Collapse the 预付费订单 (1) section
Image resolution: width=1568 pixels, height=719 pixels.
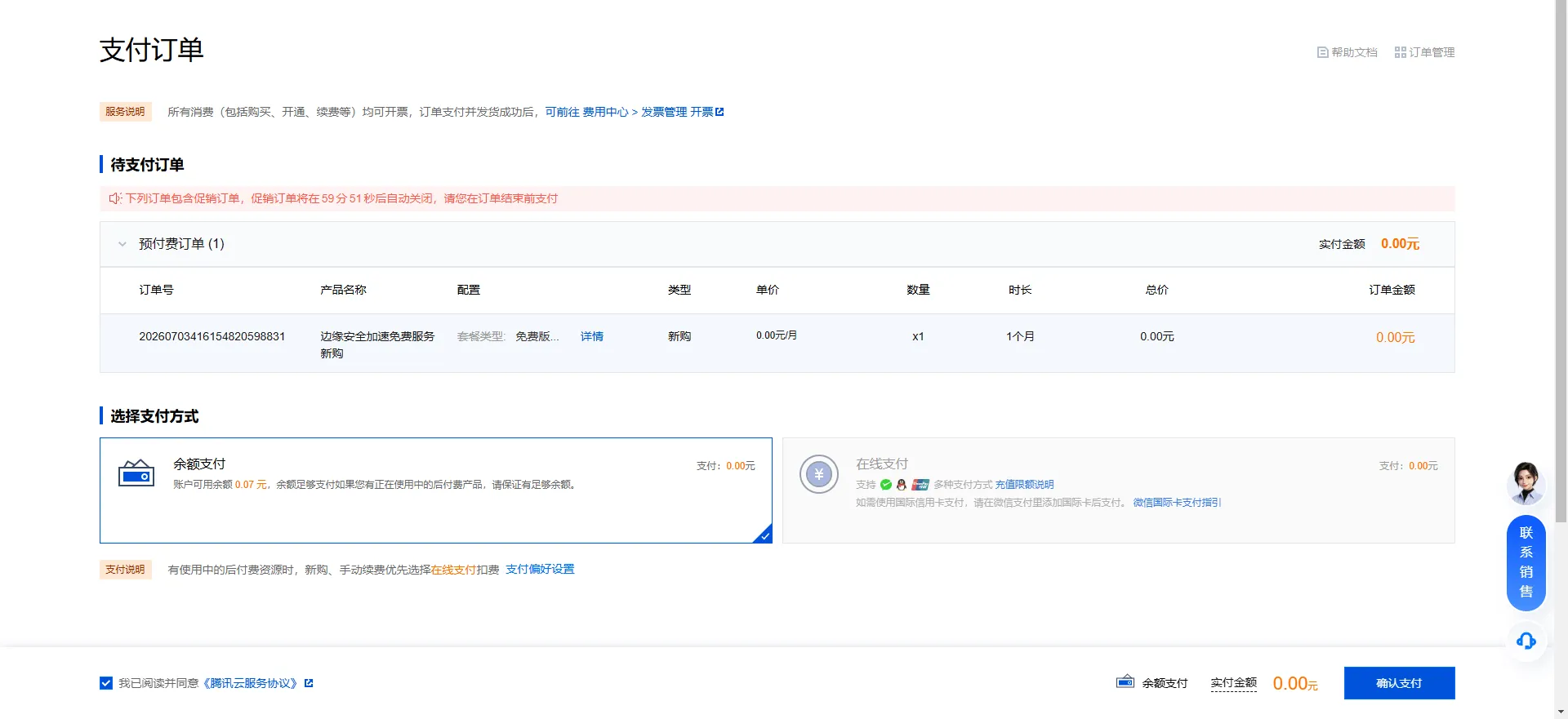click(122, 244)
